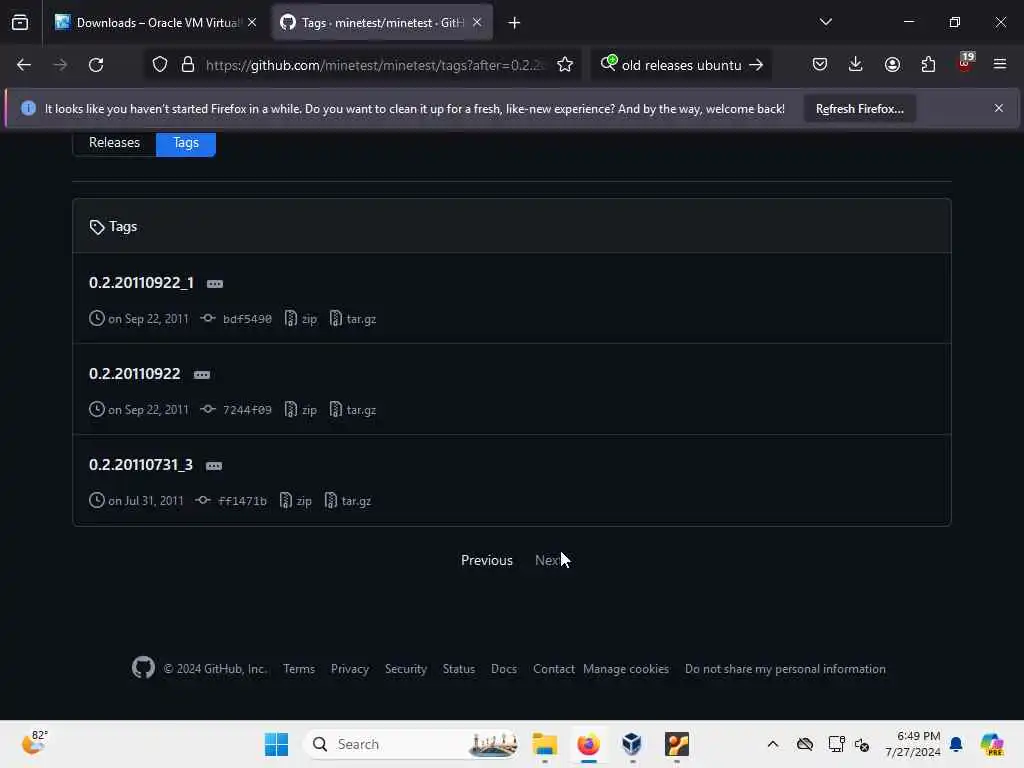Bookmark this page with the star icon

pos(565,65)
